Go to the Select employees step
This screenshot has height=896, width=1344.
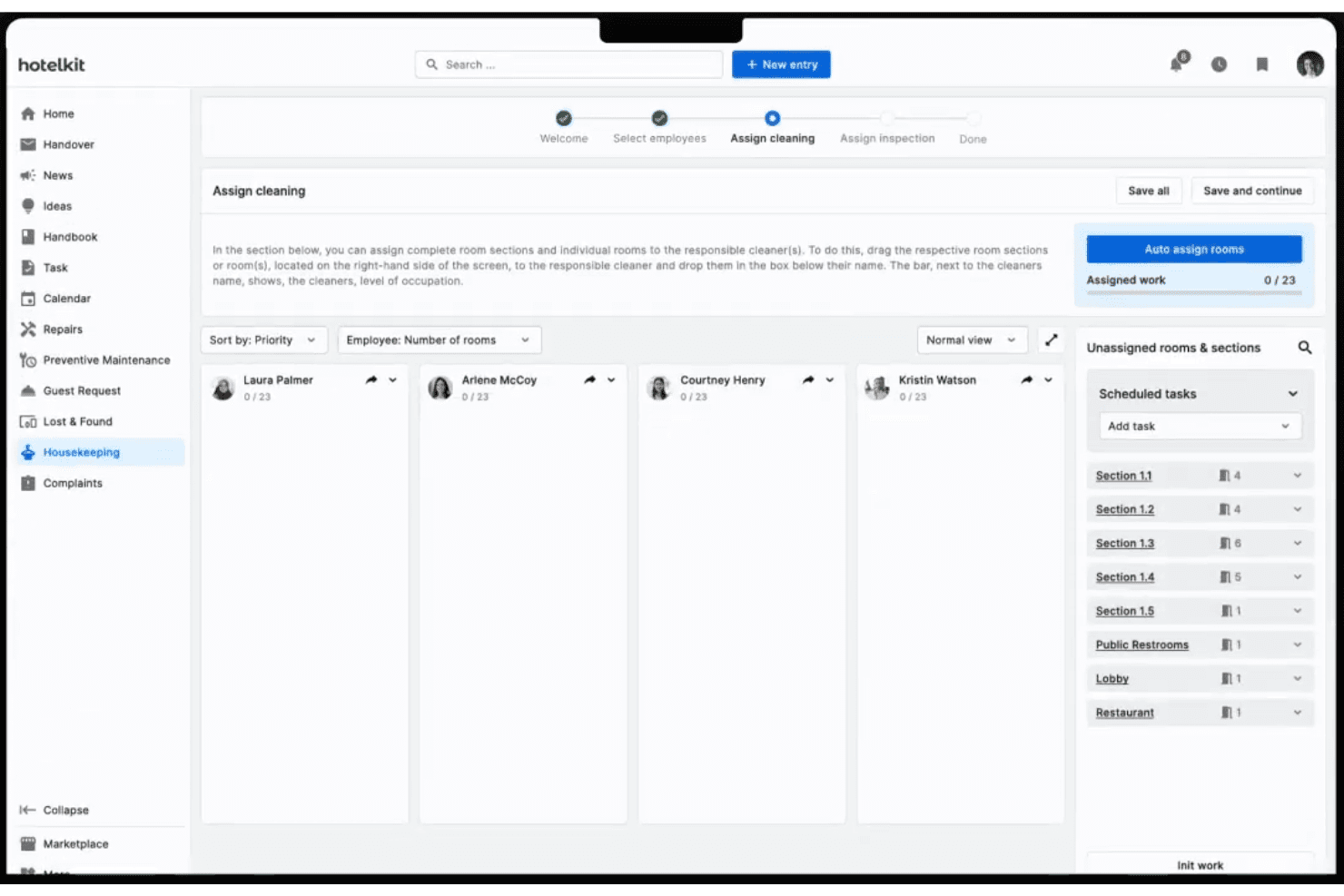[x=659, y=127]
